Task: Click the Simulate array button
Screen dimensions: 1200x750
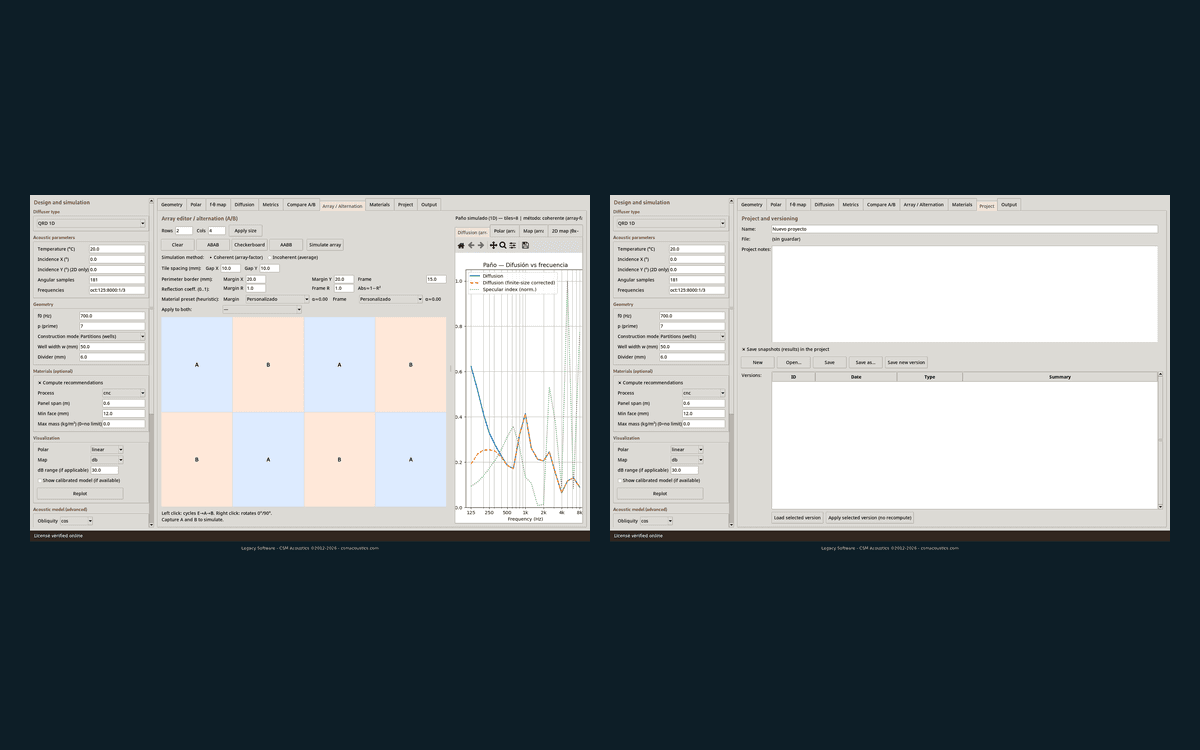Action: pyautogui.click(x=325, y=244)
